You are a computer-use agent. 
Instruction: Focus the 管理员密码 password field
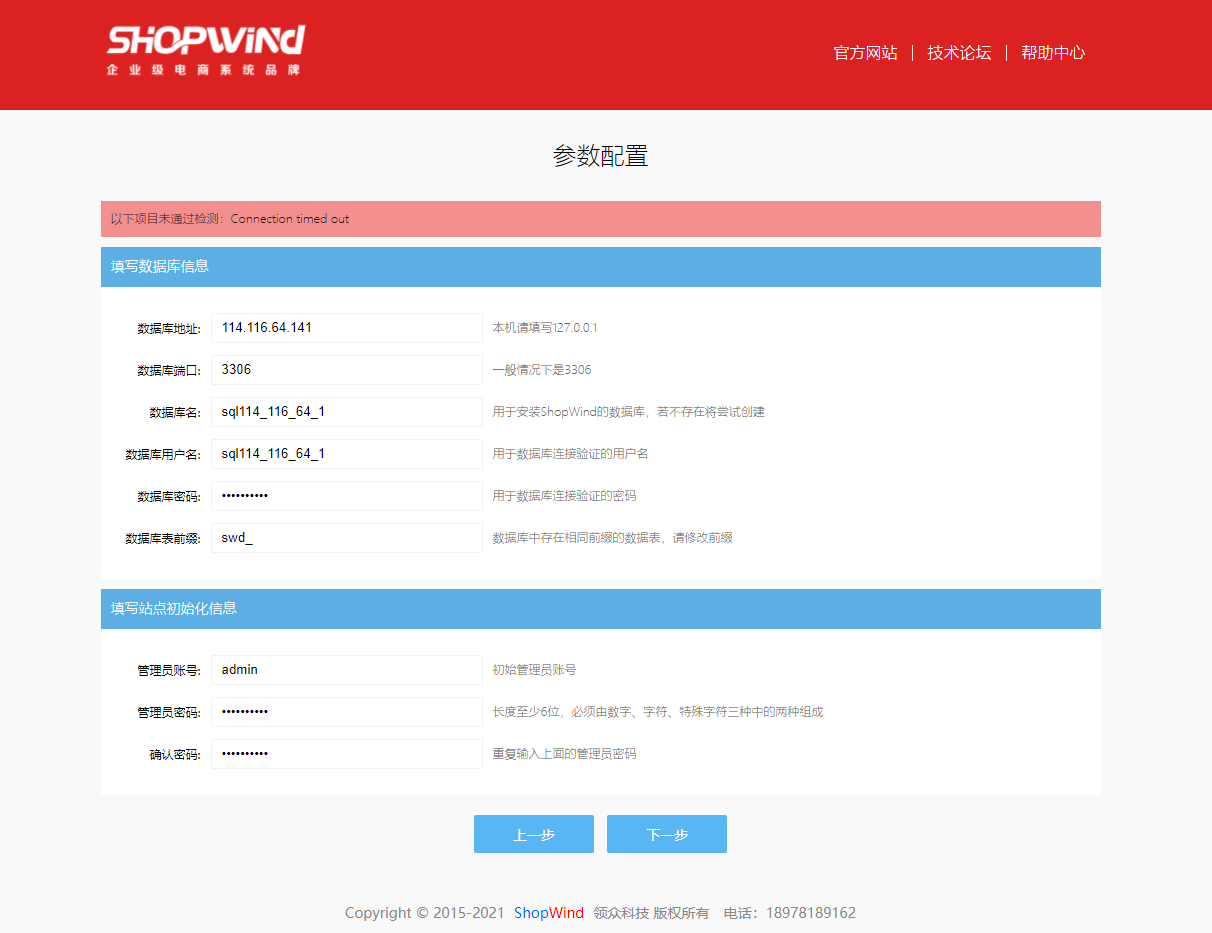[x=347, y=712]
